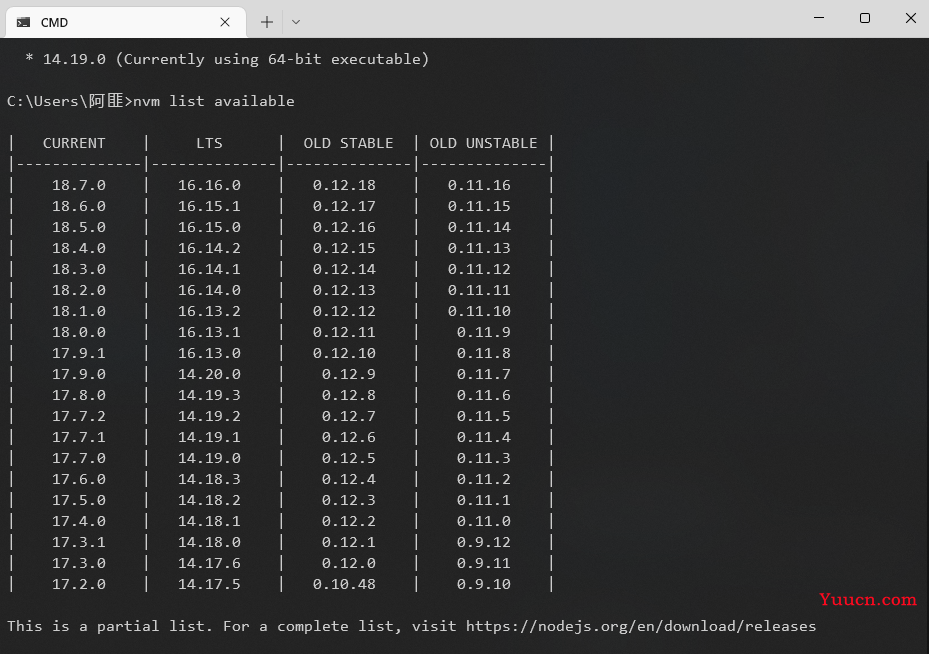The width and height of the screenshot is (929, 654).
Task: Click version 18.4.0 in the table
Action: (79, 248)
